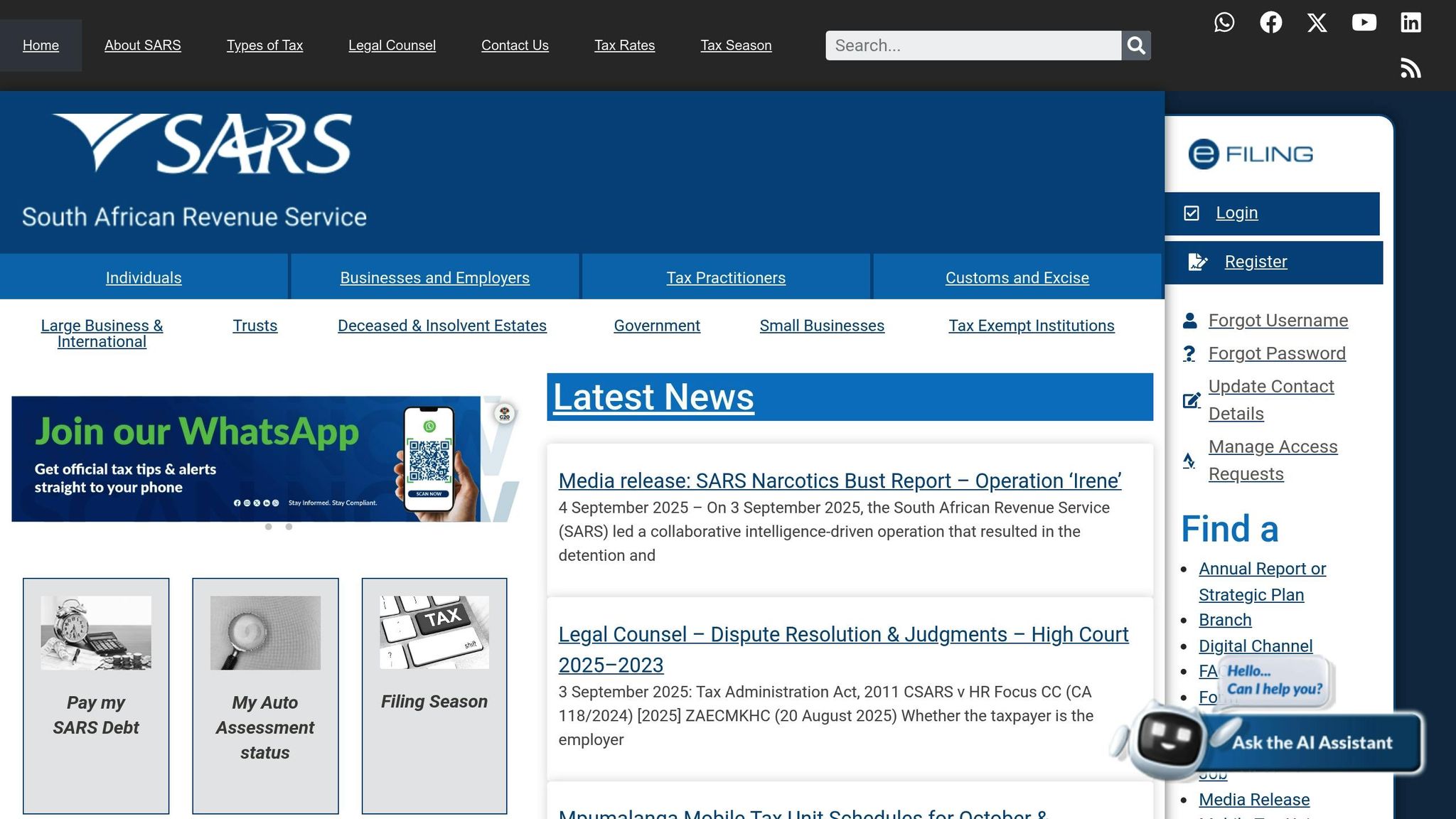1456x819 pixels.
Task: Open Contact Us menu item
Action: pos(515,45)
